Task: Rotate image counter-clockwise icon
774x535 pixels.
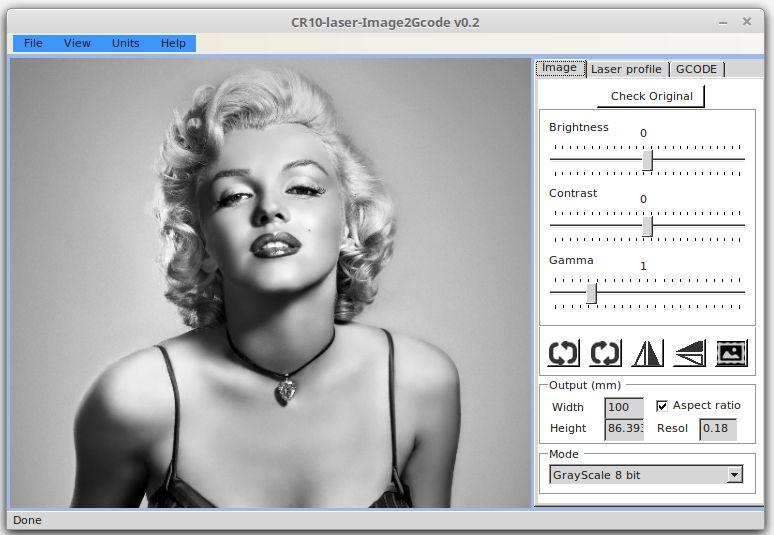Action: pyautogui.click(x=564, y=353)
